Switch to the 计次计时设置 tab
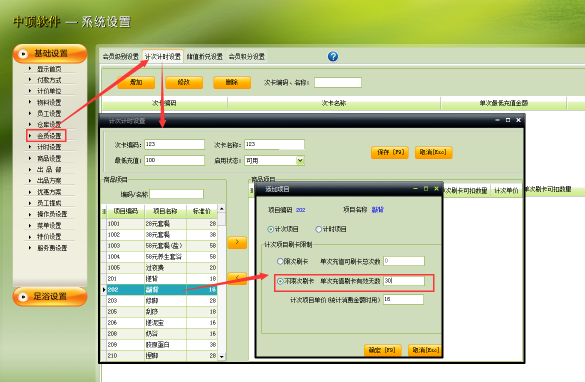The width and height of the screenshot is (585, 382). coord(163,57)
